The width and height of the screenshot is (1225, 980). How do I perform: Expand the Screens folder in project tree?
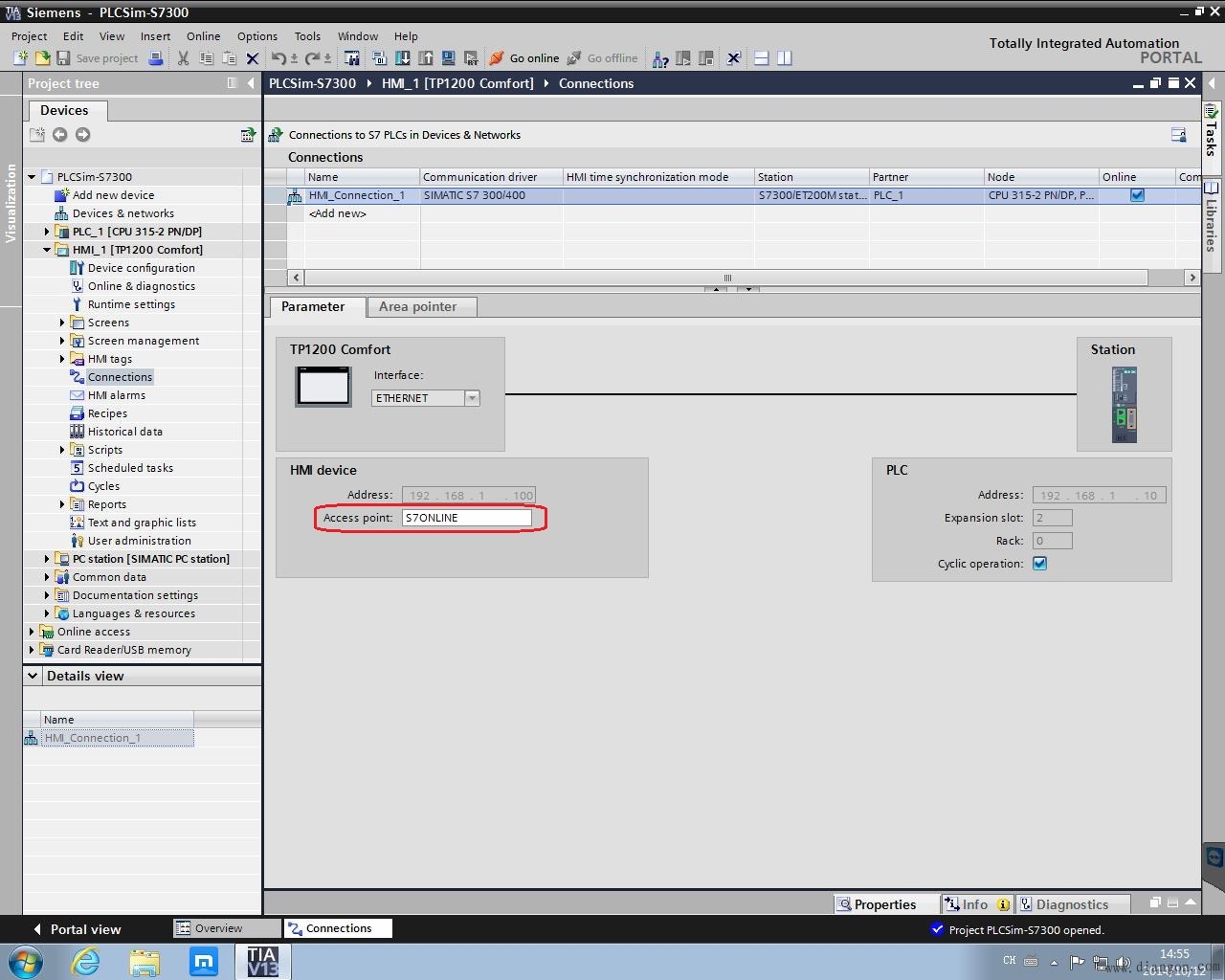pos(62,323)
